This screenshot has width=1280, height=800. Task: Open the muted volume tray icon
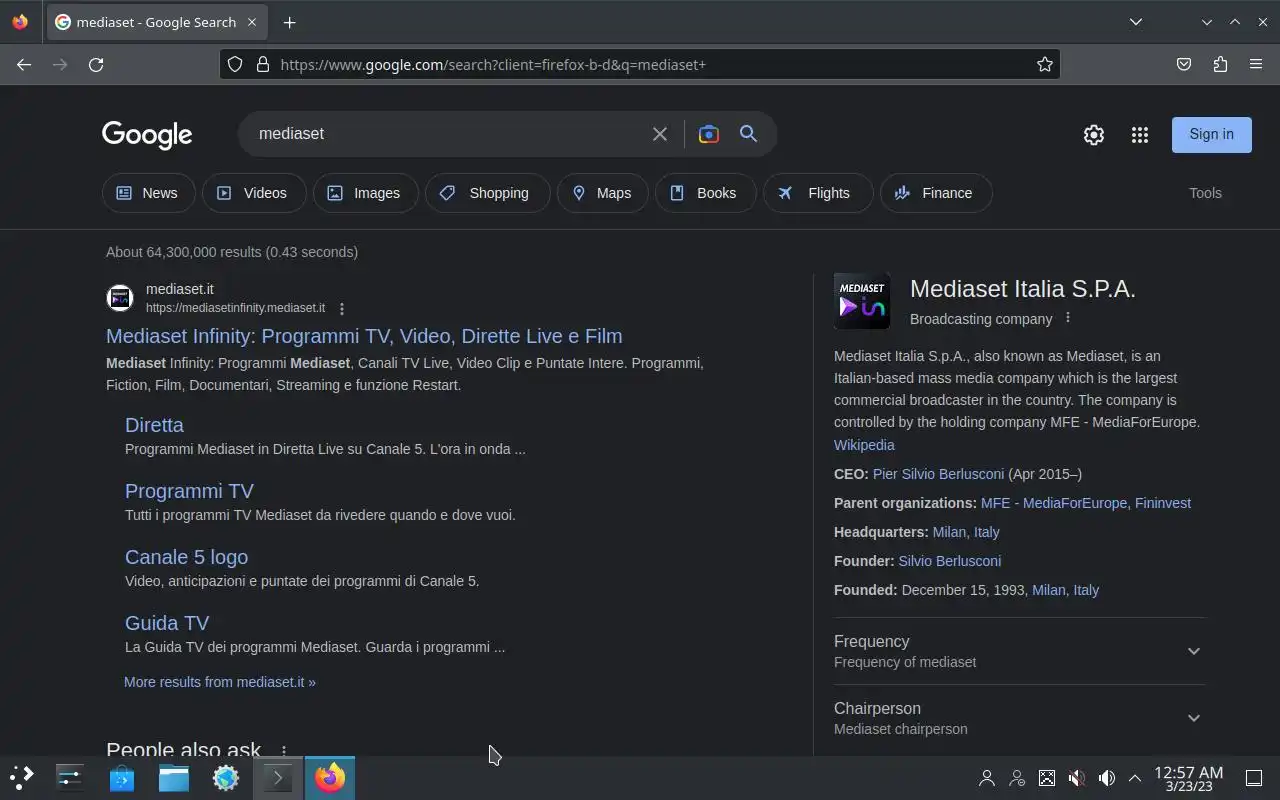click(1077, 778)
